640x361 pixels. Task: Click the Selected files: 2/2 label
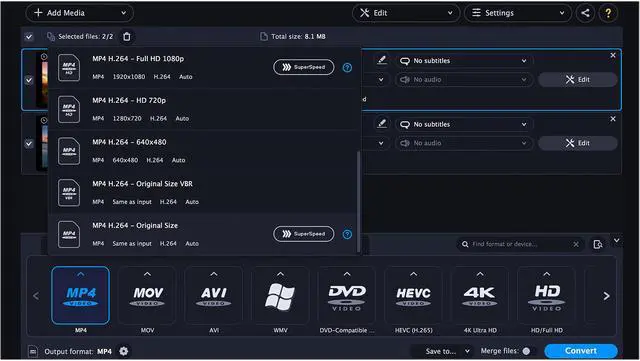(x=85, y=36)
